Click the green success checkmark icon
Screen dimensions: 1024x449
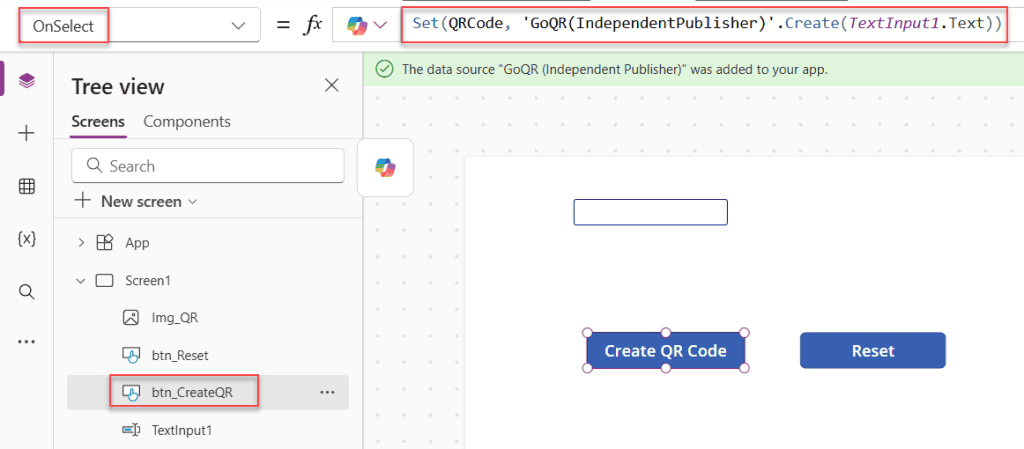(385, 69)
